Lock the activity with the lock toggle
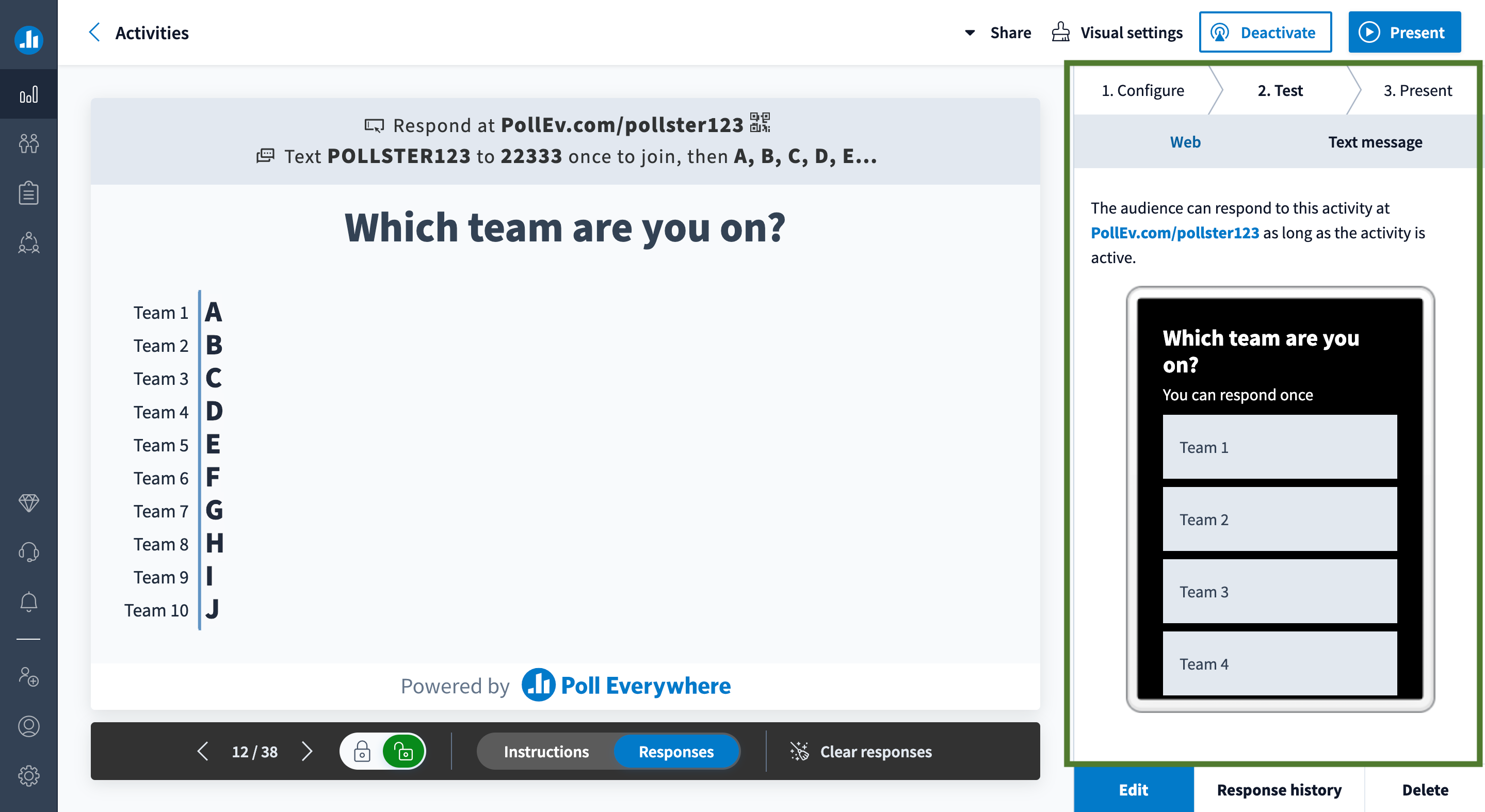 pyautogui.click(x=362, y=751)
